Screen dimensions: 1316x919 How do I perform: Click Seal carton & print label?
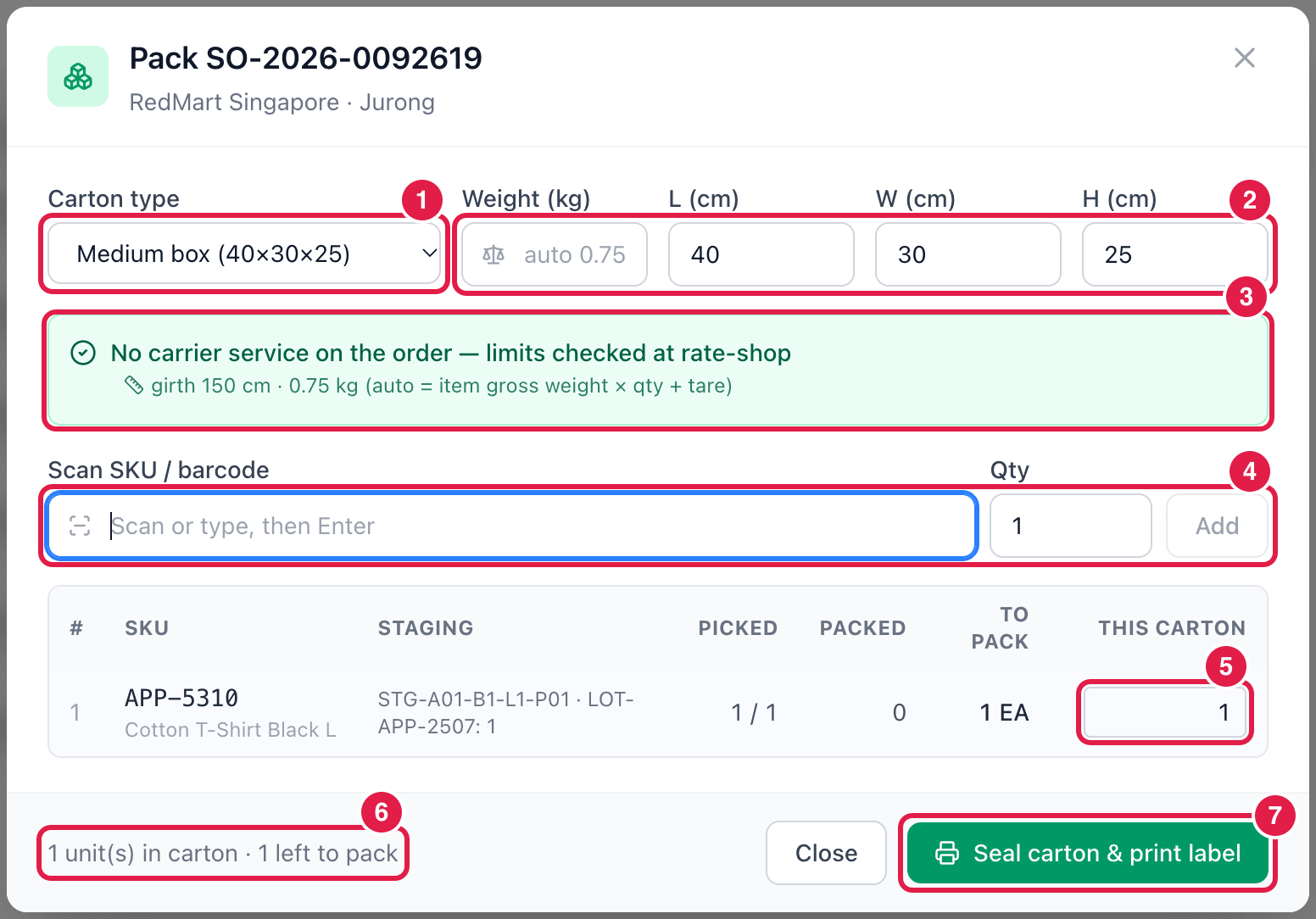coord(1088,853)
